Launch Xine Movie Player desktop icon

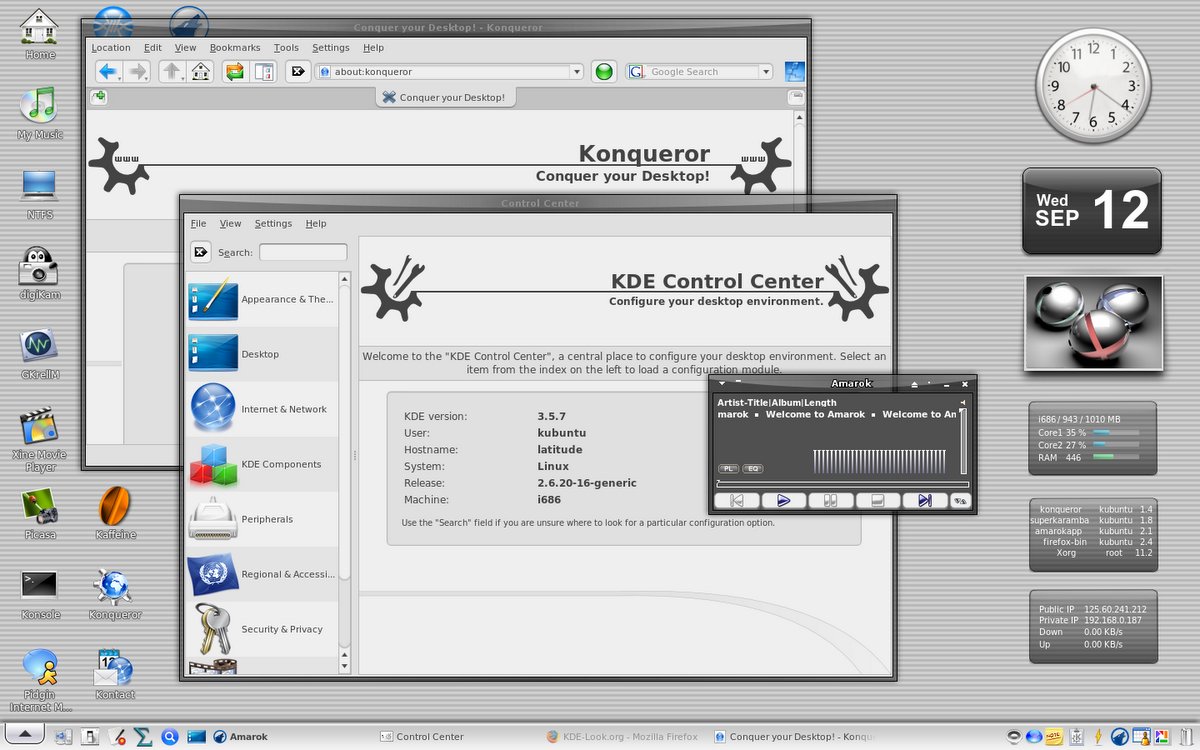coord(40,439)
